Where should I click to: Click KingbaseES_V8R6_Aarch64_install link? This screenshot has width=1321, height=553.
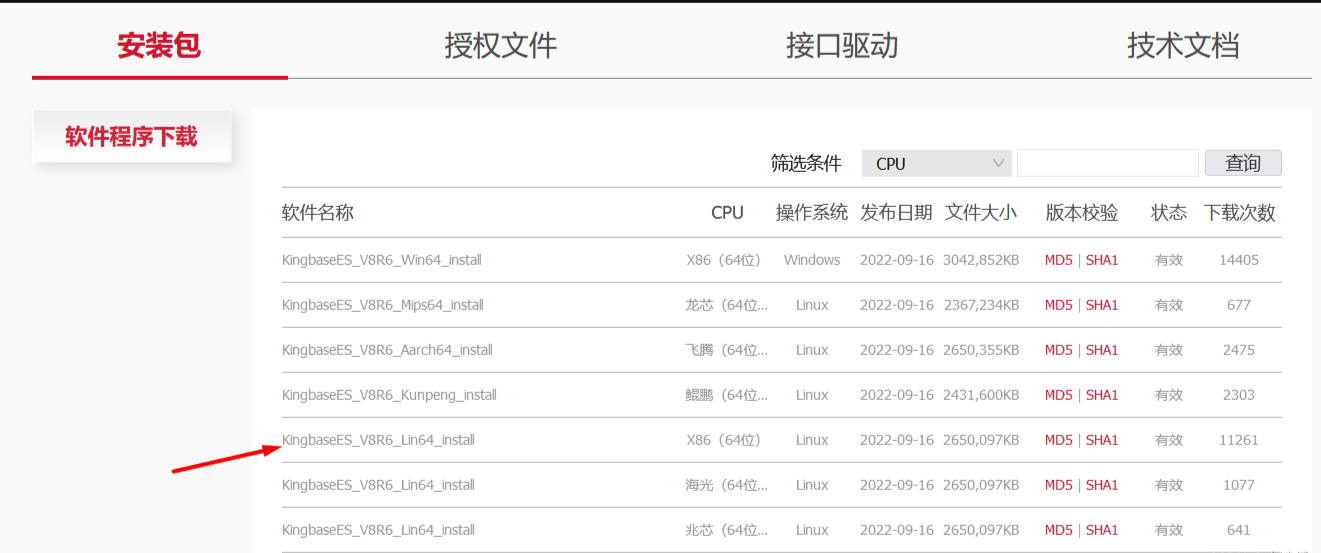[387, 350]
